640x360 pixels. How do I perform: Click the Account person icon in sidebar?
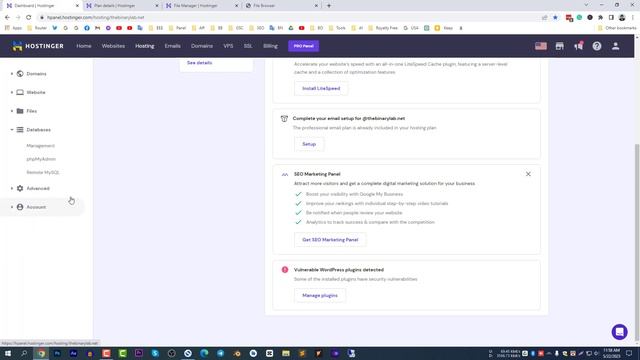point(20,207)
